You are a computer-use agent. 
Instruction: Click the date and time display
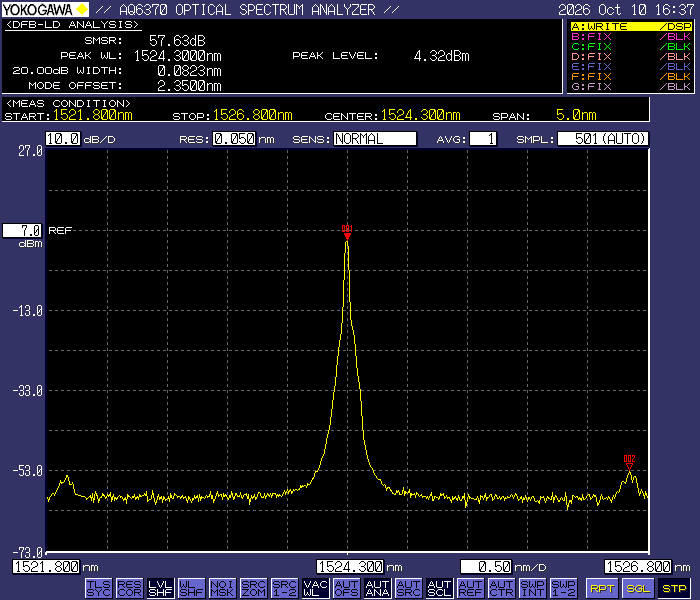(x=626, y=9)
